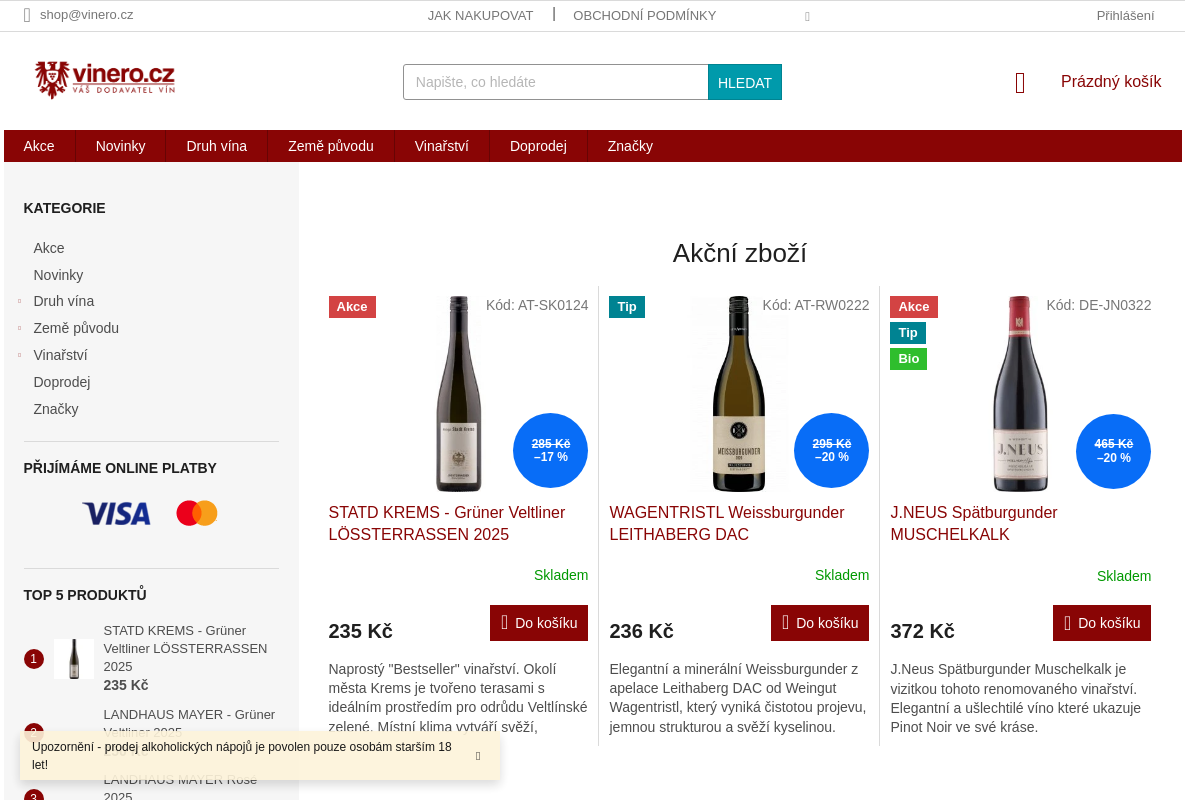This screenshot has width=1200, height=800.
Task: Open the Přihlášení login link
Action: click(x=1125, y=15)
